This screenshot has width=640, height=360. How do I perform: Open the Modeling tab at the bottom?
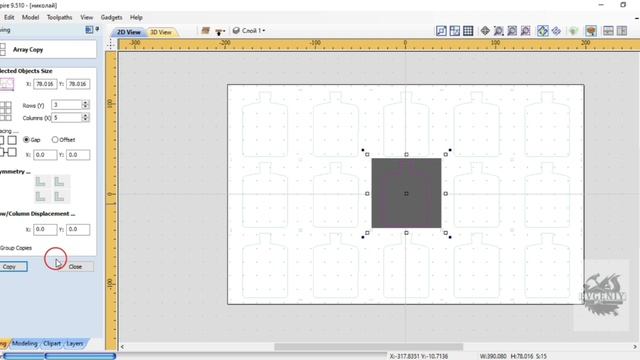(25, 344)
